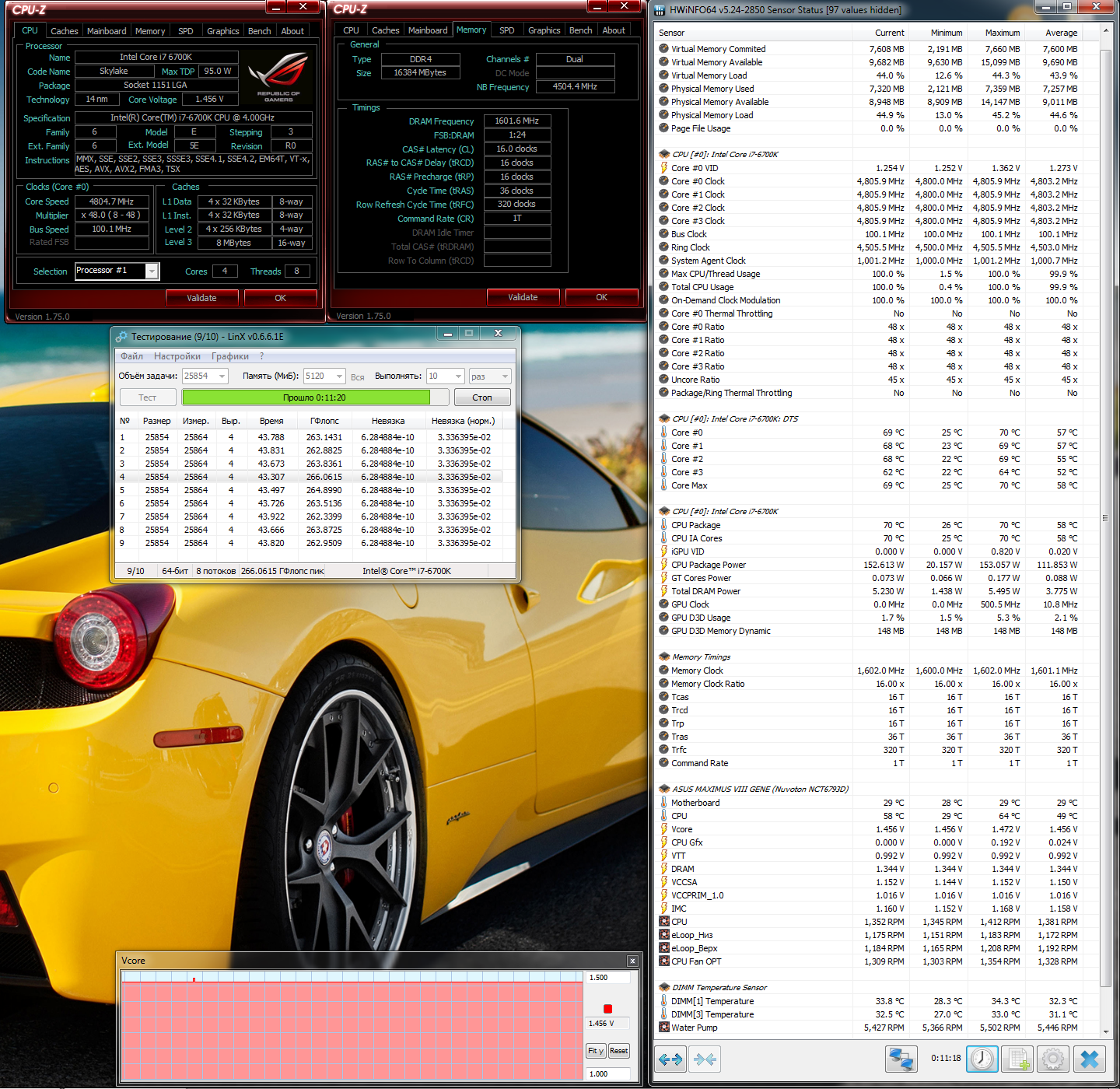Open the Настройки menu in LinX
Image resolution: width=1120 pixels, height=1089 pixels.
point(177,356)
